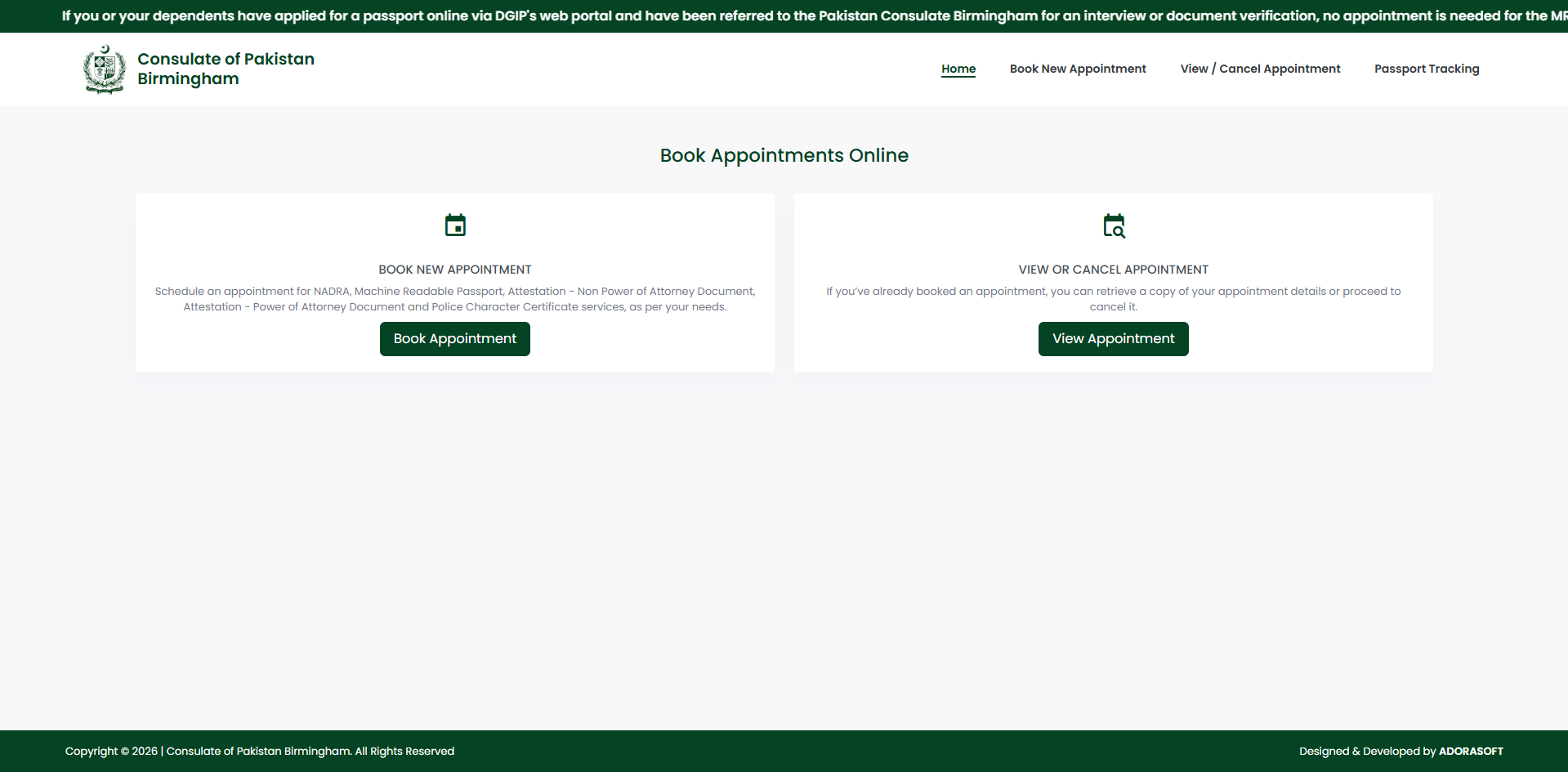Click the Book Appointments Online heading
1568x772 pixels.
(784, 155)
